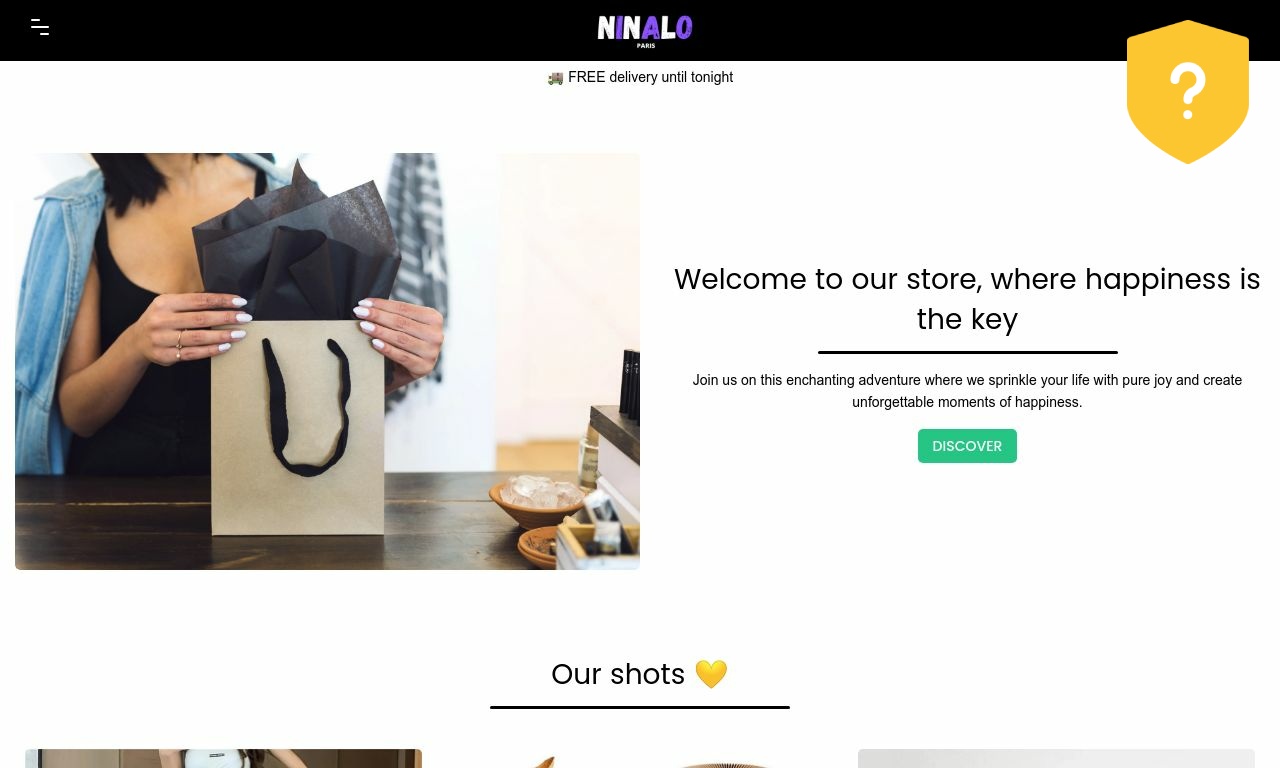
Task: Open the hero photo of the shopping bag
Action: click(327, 361)
